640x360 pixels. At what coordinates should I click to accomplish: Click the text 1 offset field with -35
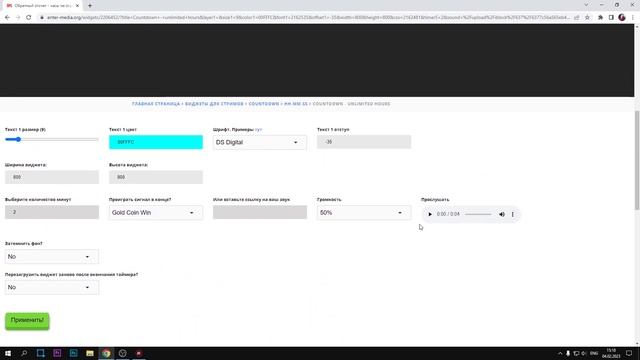pyautogui.click(x=364, y=142)
